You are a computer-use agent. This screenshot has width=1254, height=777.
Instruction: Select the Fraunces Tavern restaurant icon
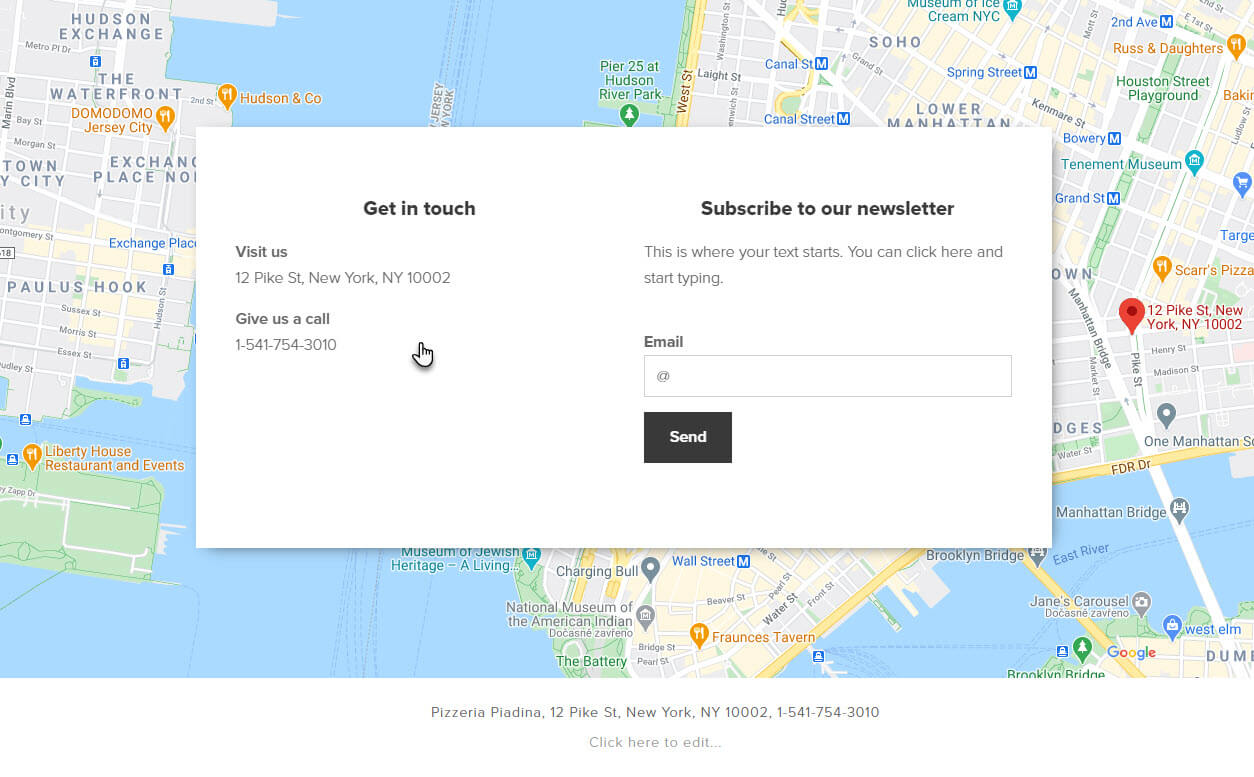[699, 634]
